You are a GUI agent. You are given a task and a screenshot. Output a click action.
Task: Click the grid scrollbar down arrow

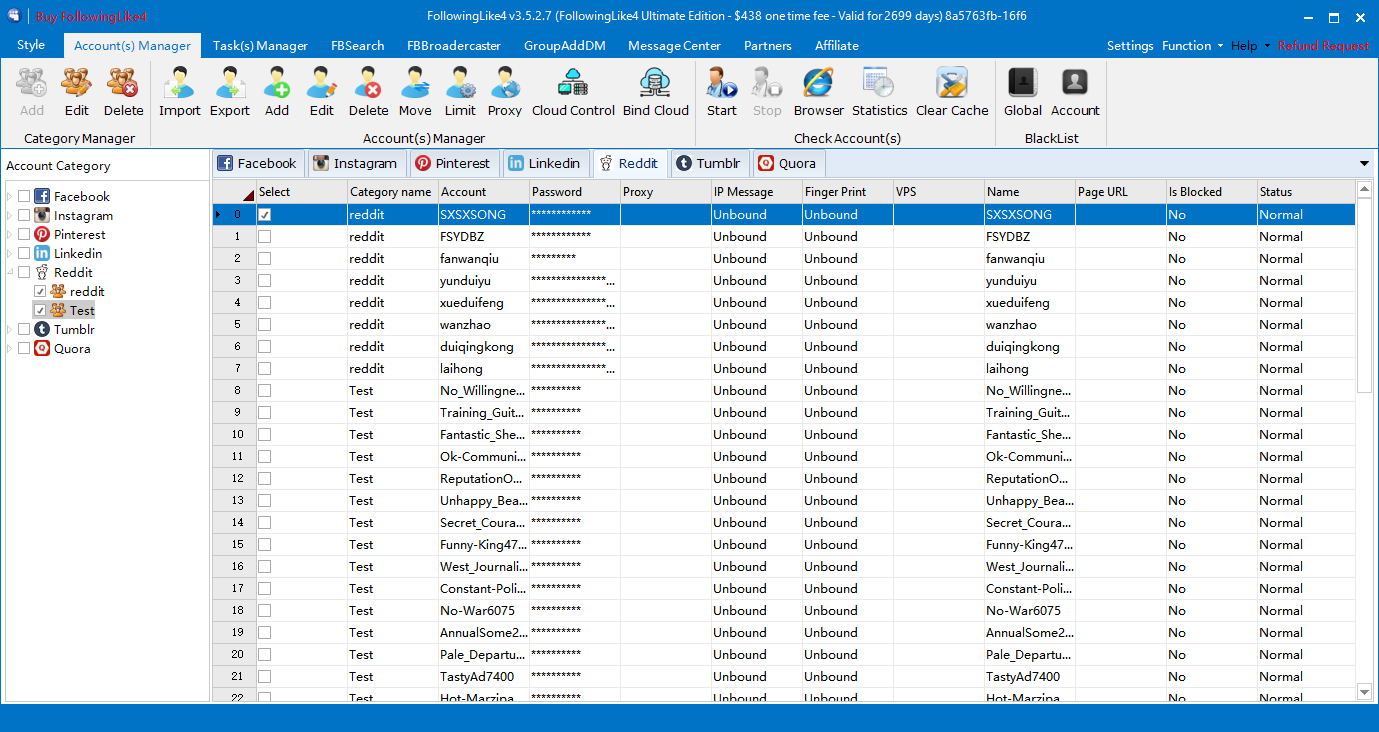click(x=1364, y=691)
